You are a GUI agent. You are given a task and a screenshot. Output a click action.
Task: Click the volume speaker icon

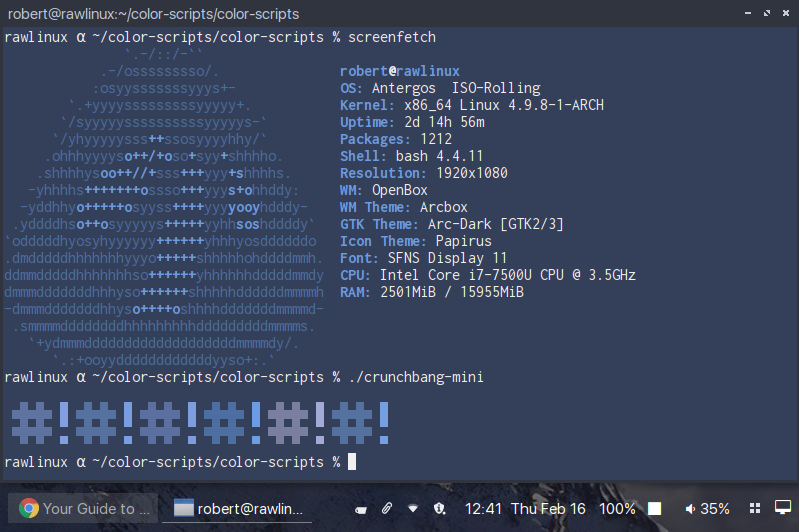(690, 509)
